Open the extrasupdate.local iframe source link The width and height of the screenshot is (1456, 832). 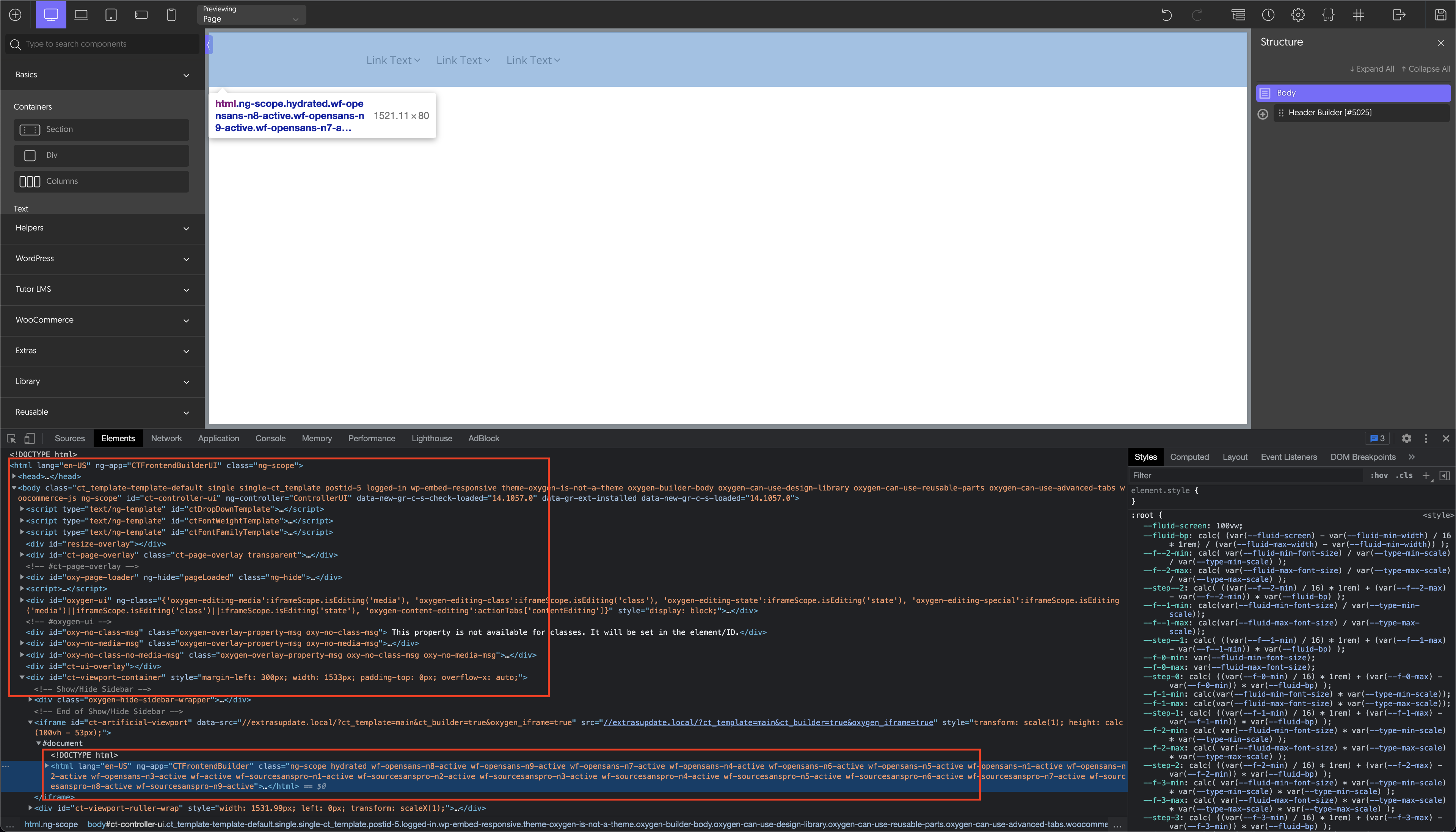tap(766, 722)
